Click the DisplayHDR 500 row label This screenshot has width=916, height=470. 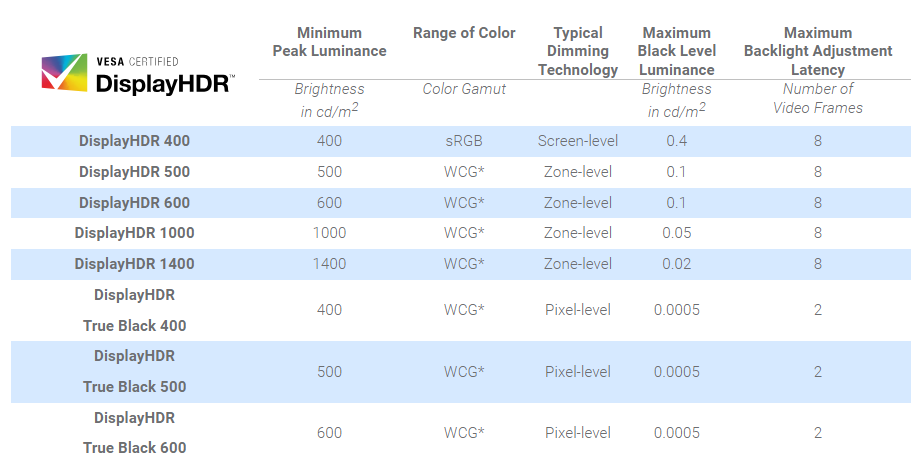(x=134, y=172)
